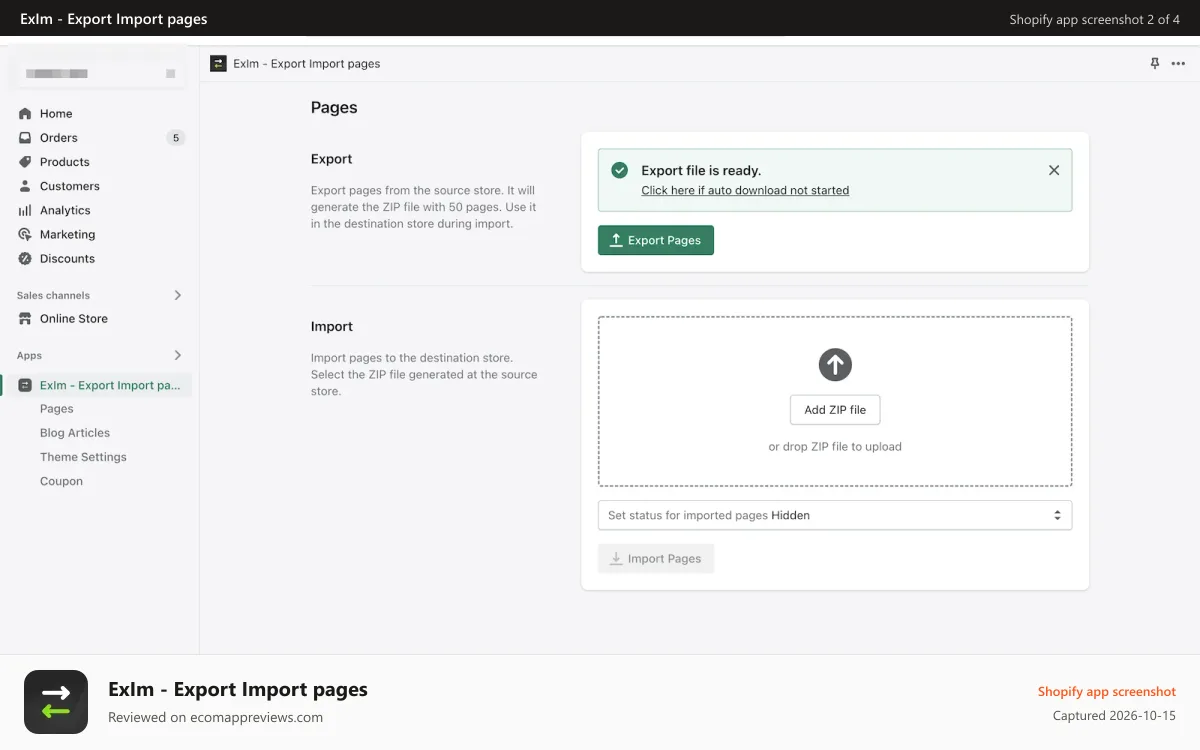Open the three-dot more options menu
The height and width of the screenshot is (750, 1200).
(x=1178, y=63)
